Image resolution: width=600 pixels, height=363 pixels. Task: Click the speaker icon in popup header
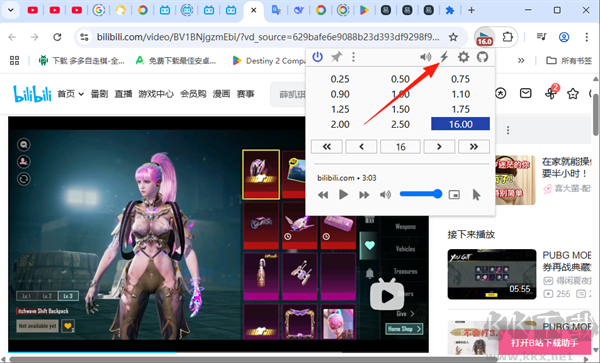(x=426, y=57)
